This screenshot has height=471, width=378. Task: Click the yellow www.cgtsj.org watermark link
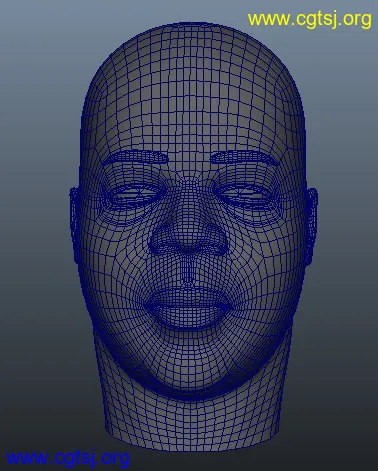point(310,20)
